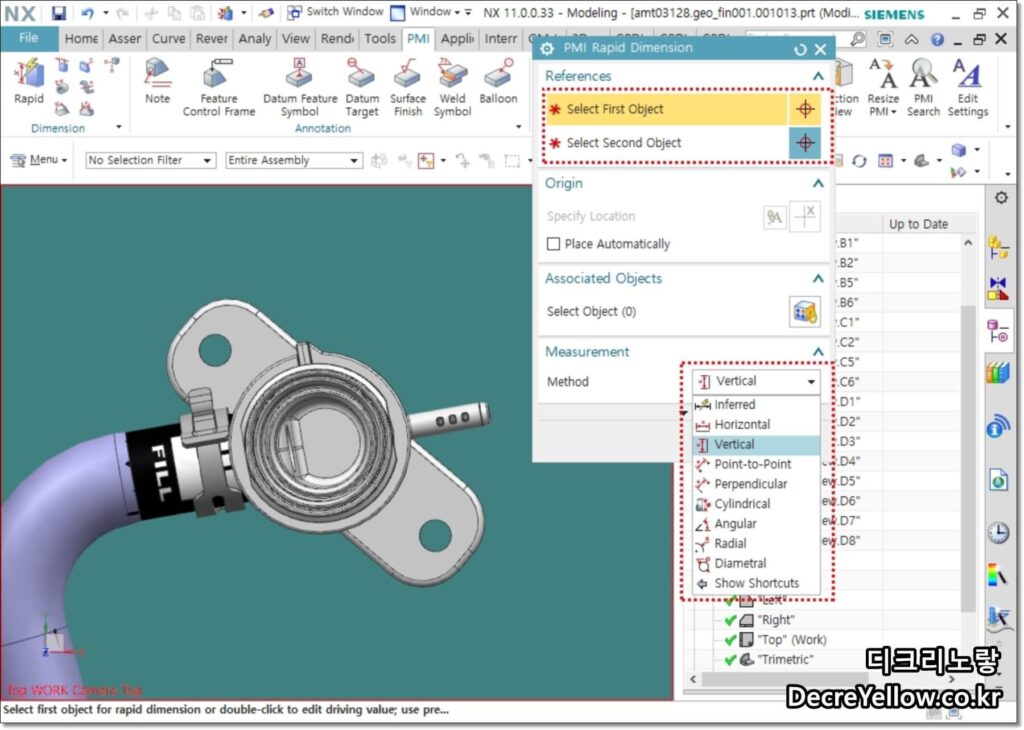Click the point selector beside Select First Object
The height and width of the screenshot is (730, 1024).
805,109
